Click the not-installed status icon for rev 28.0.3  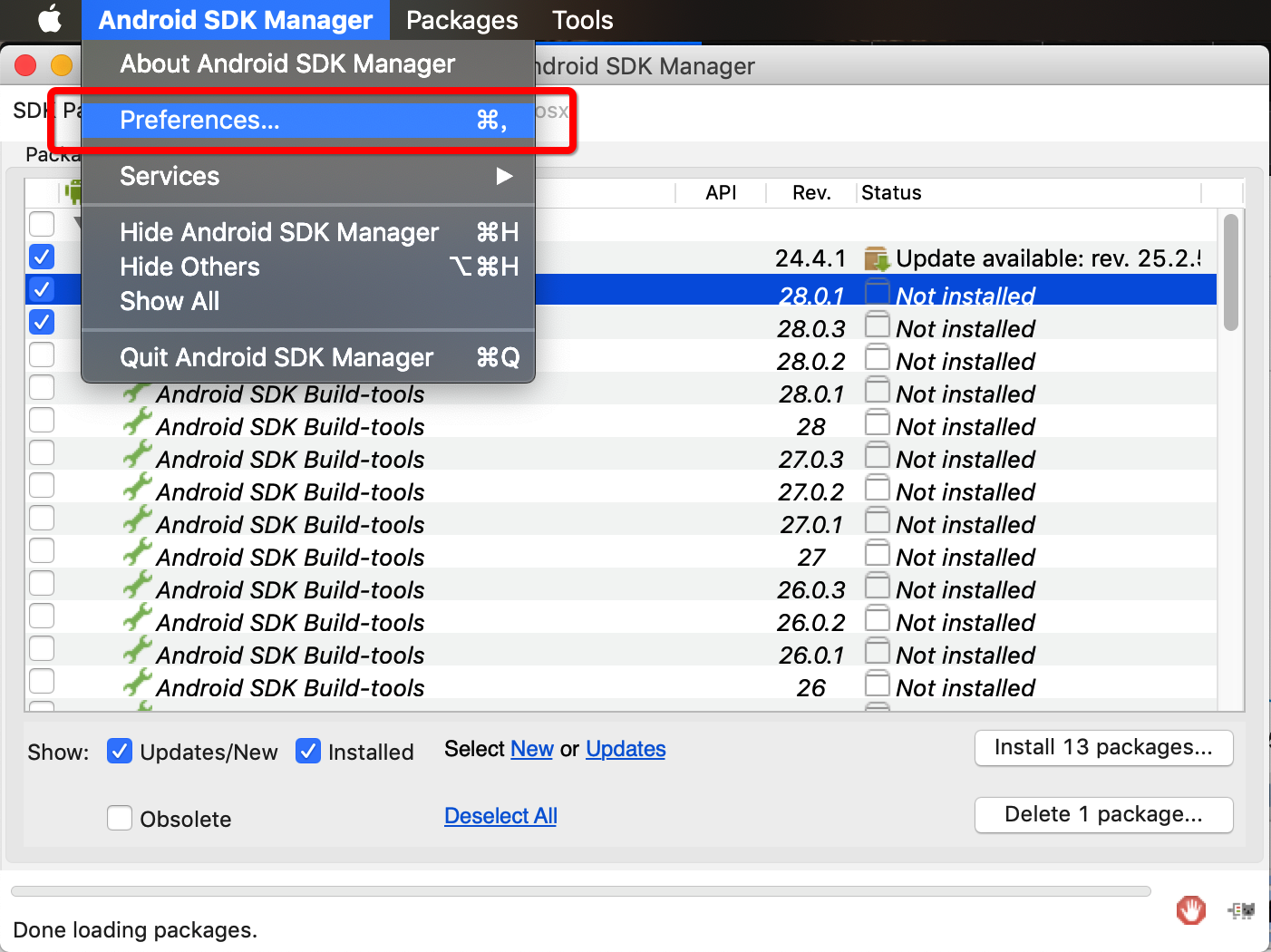877,325
